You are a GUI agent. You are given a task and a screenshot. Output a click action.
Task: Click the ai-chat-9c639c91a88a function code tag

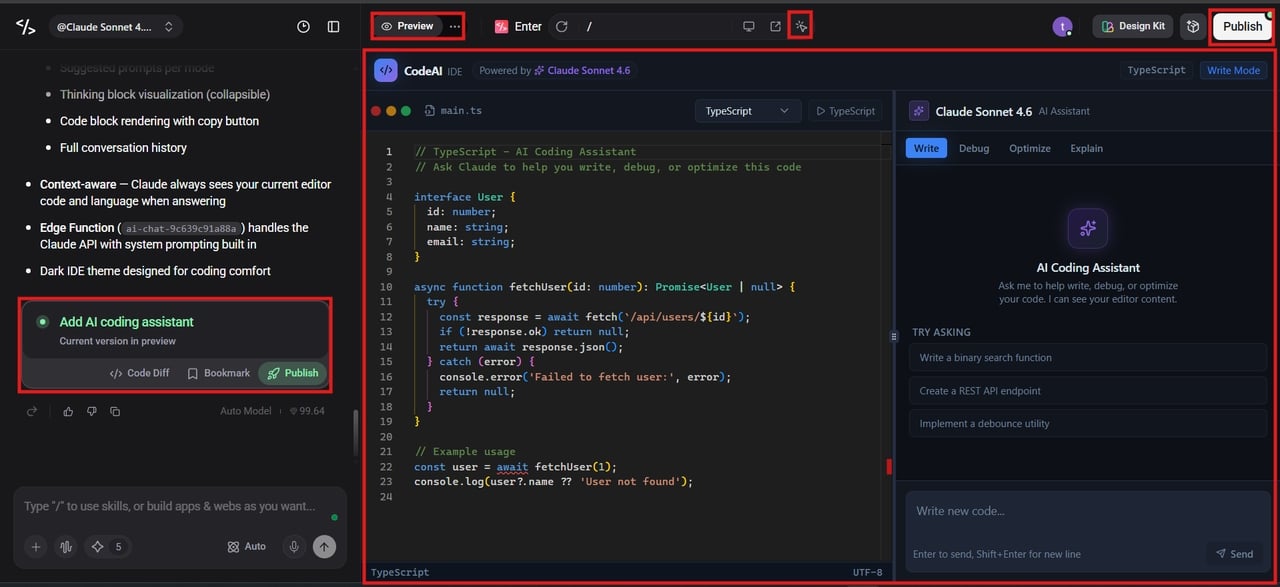click(182, 228)
